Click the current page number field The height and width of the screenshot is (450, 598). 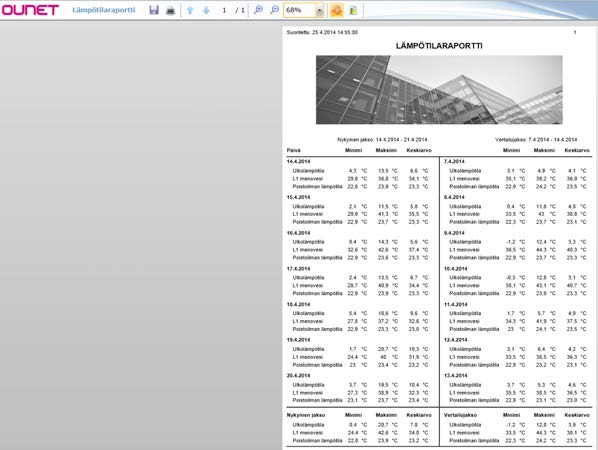tap(224, 10)
